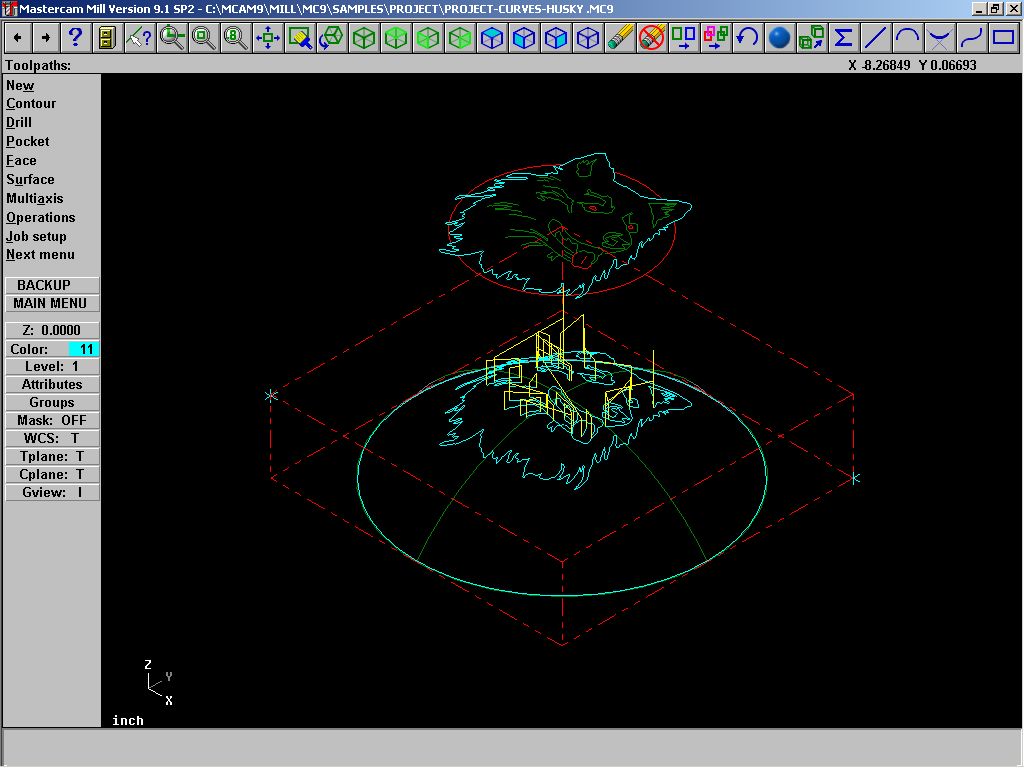
Task: Click the 'inch' units label
Action: pos(128,721)
